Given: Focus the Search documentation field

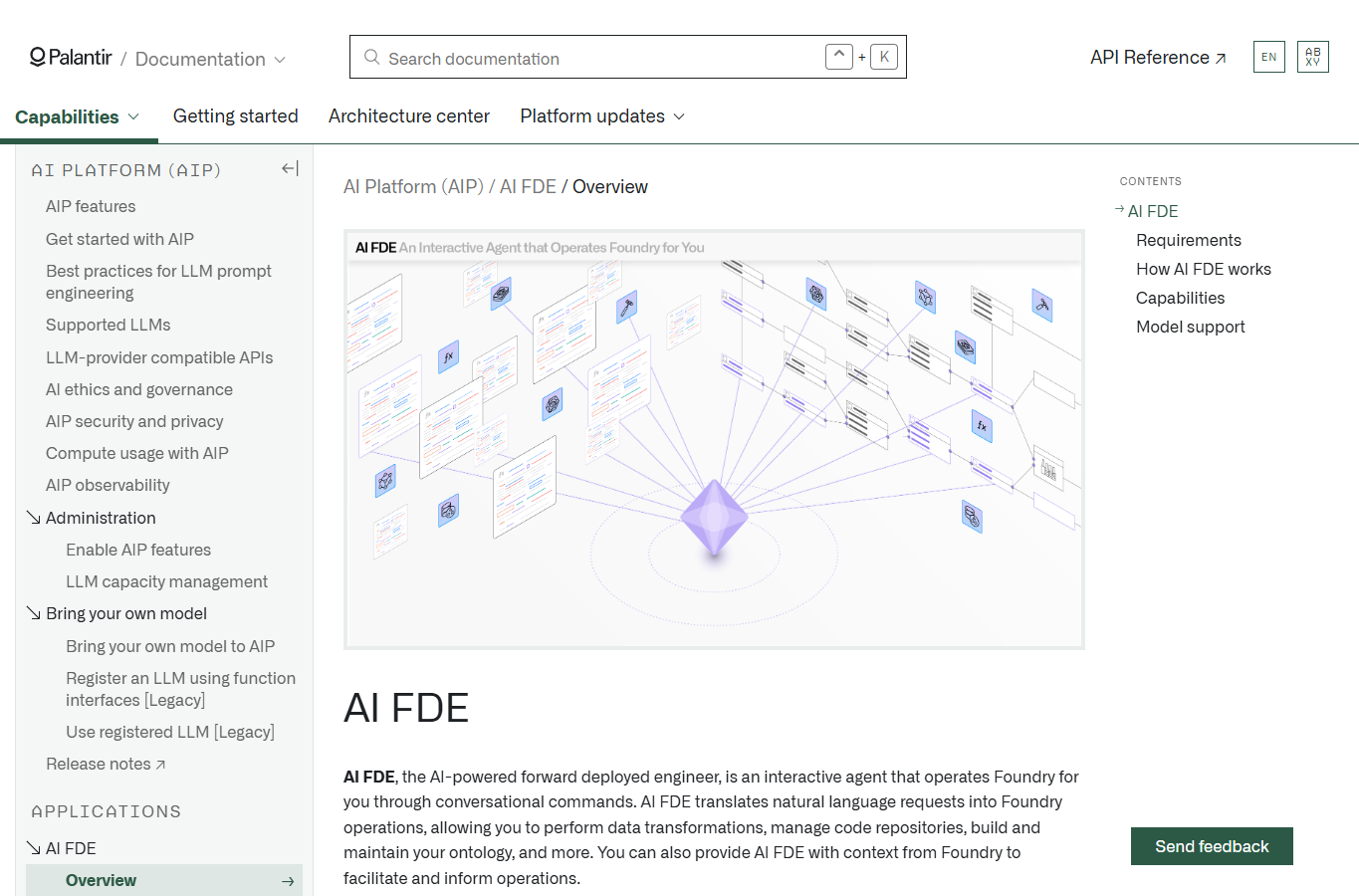Looking at the screenshot, I should click(627, 57).
